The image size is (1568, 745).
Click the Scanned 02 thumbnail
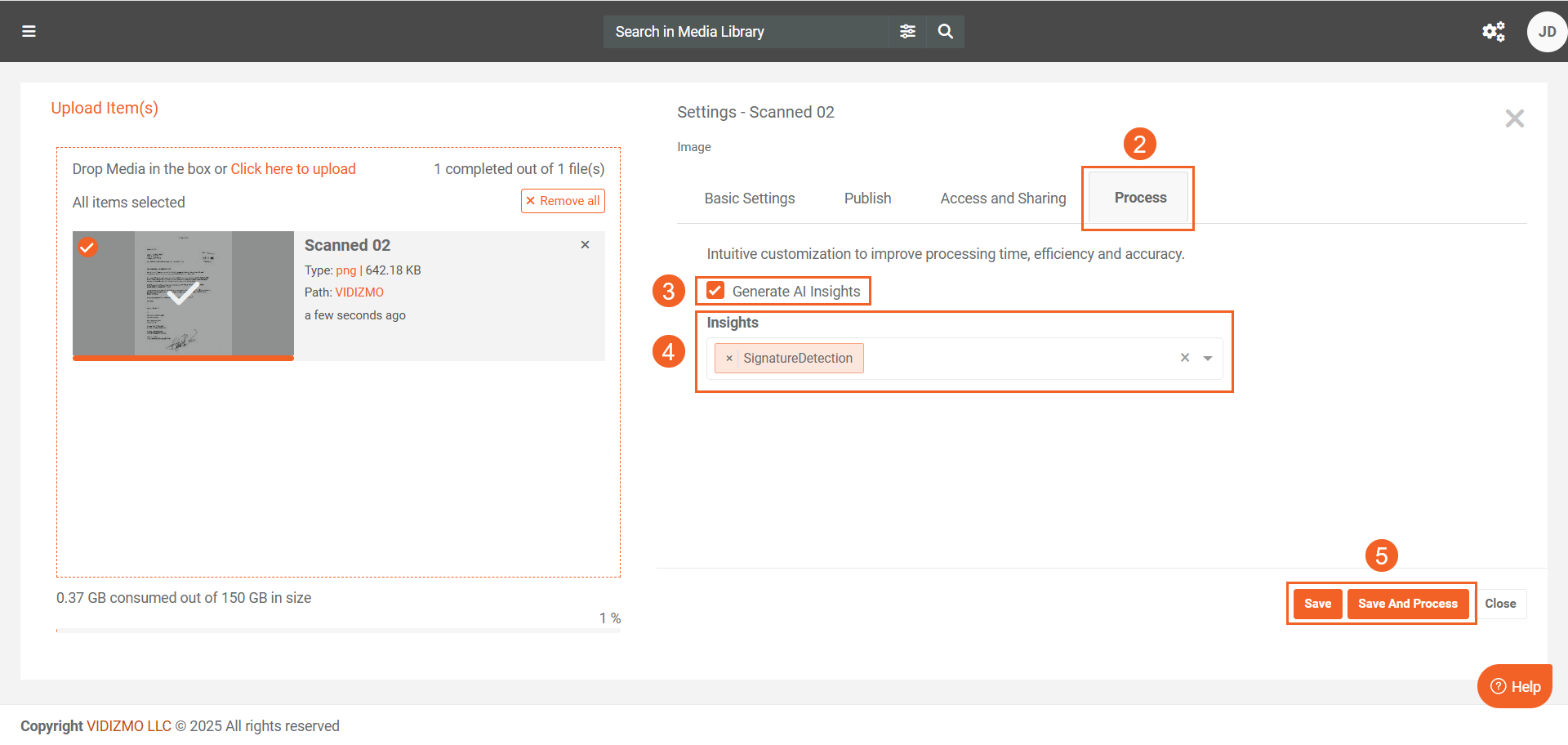(x=183, y=294)
